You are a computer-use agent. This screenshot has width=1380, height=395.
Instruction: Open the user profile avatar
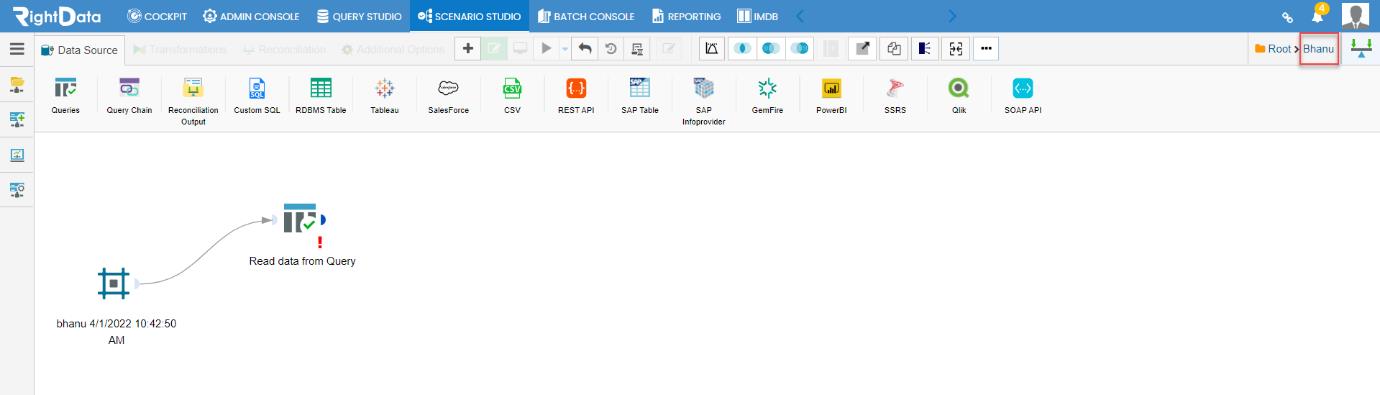1355,16
